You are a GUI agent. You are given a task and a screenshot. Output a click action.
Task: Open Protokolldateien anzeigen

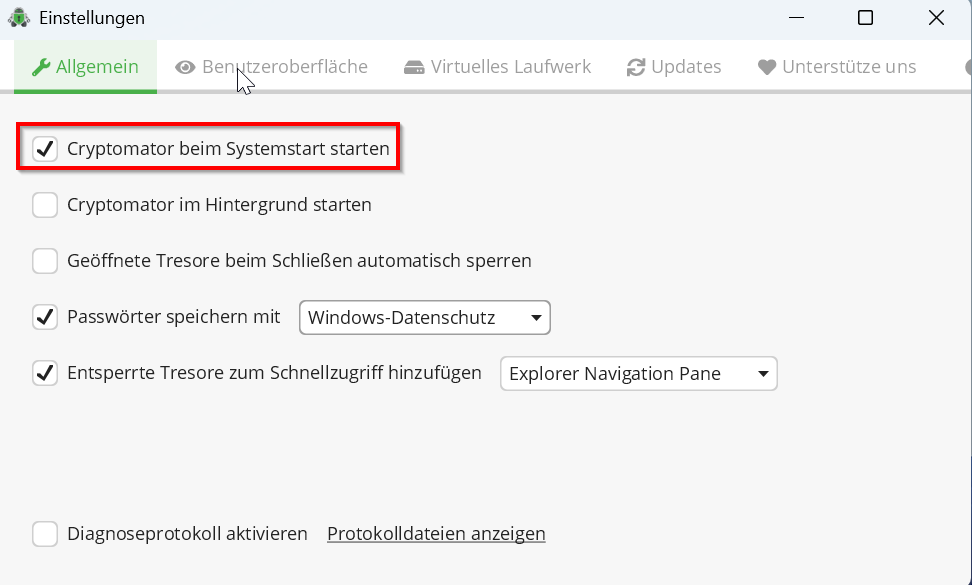tap(435, 533)
